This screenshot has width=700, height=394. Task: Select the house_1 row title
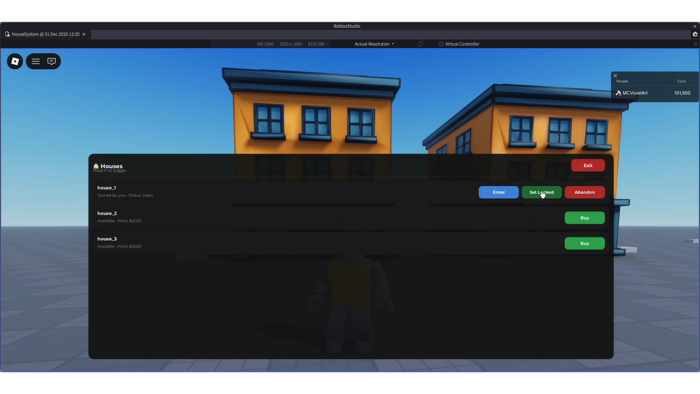point(106,188)
